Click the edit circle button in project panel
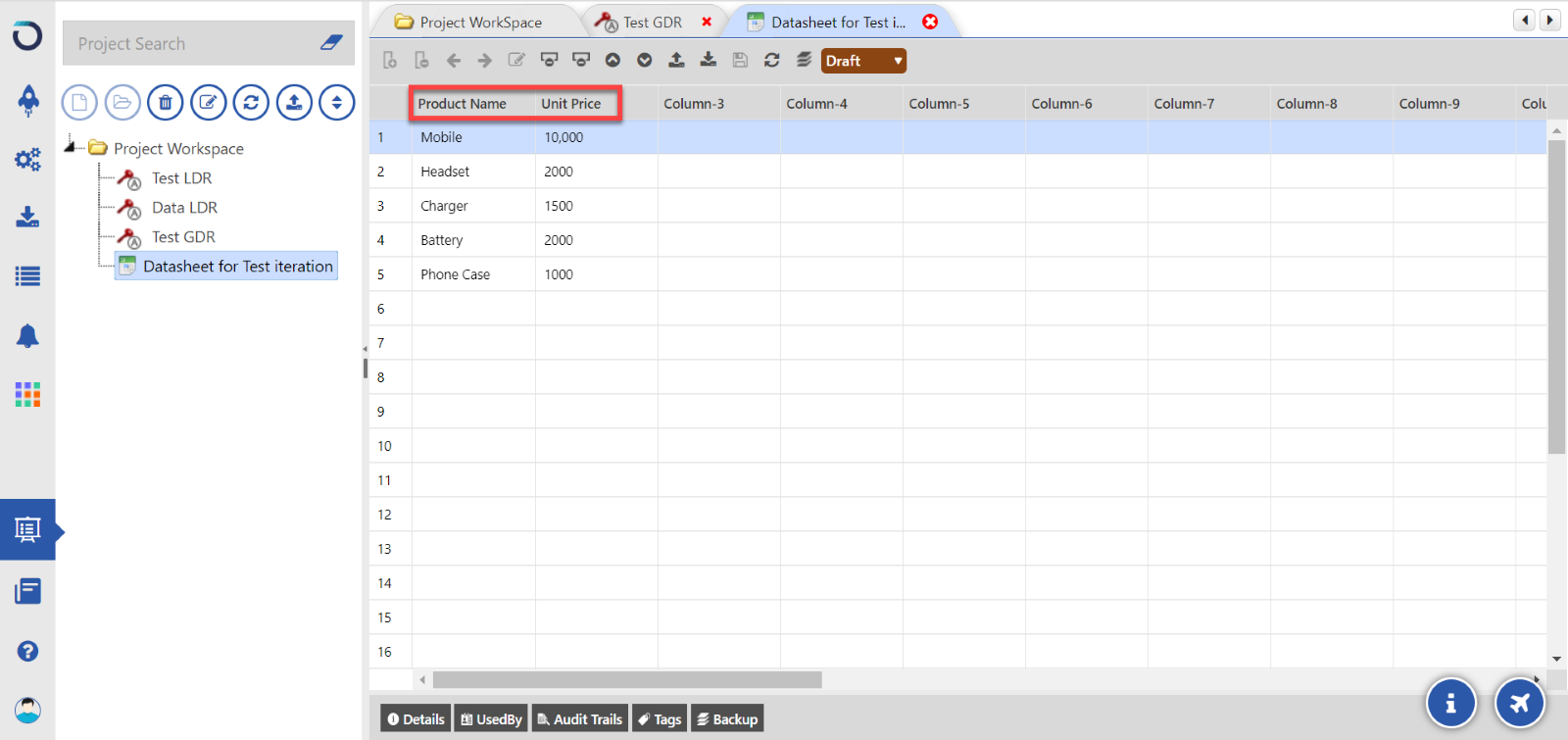This screenshot has height=740, width=1568. (208, 102)
